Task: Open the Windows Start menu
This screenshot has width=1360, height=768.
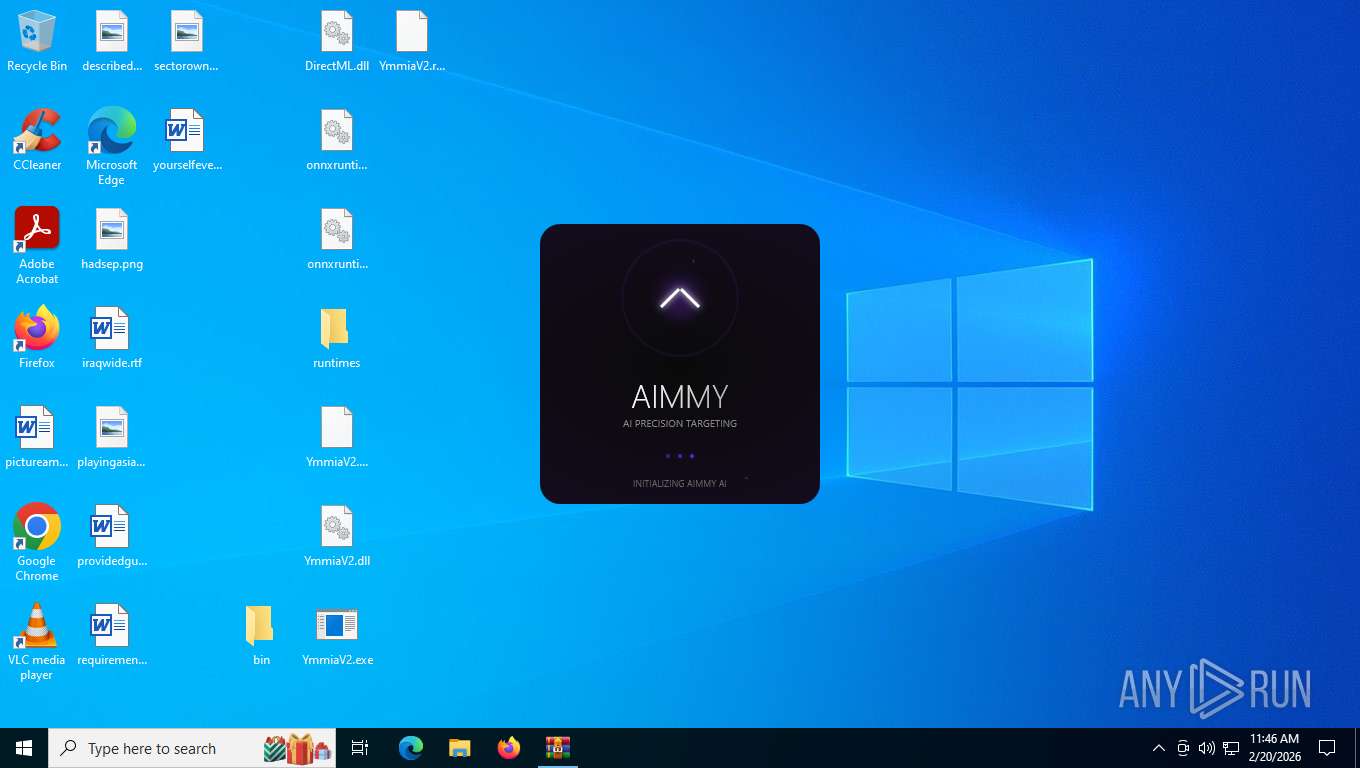Action: tap(24, 748)
